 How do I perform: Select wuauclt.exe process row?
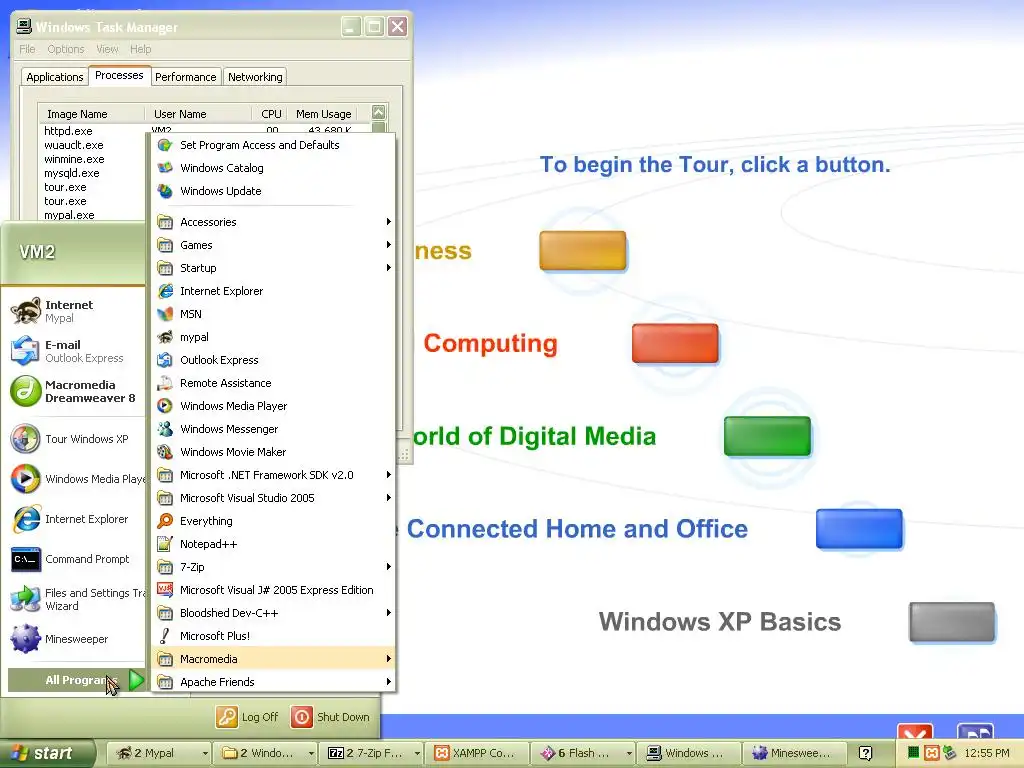[74, 145]
